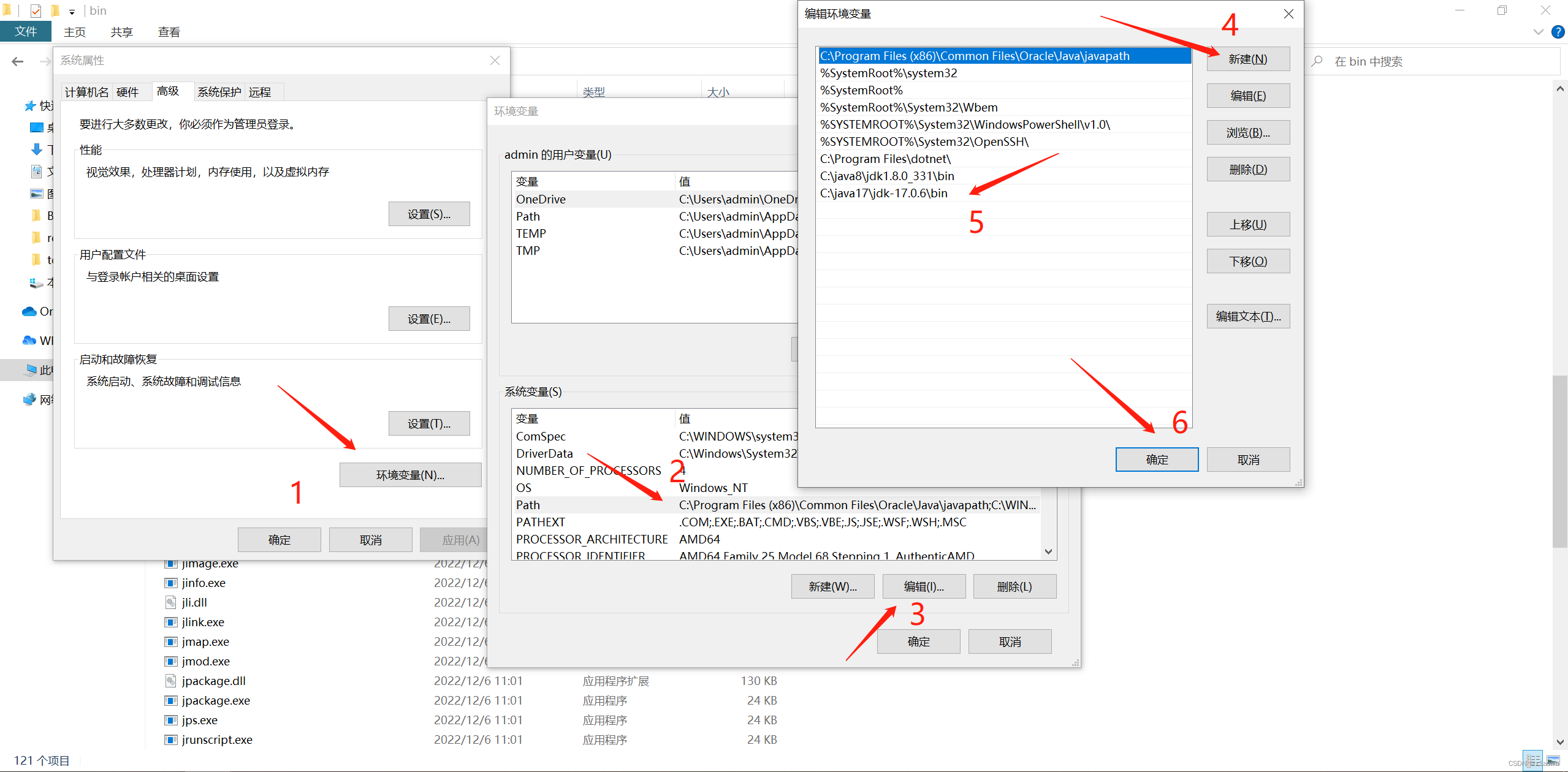Open the 查看 ribbon tab
The height and width of the screenshot is (772, 1568).
[169, 32]
